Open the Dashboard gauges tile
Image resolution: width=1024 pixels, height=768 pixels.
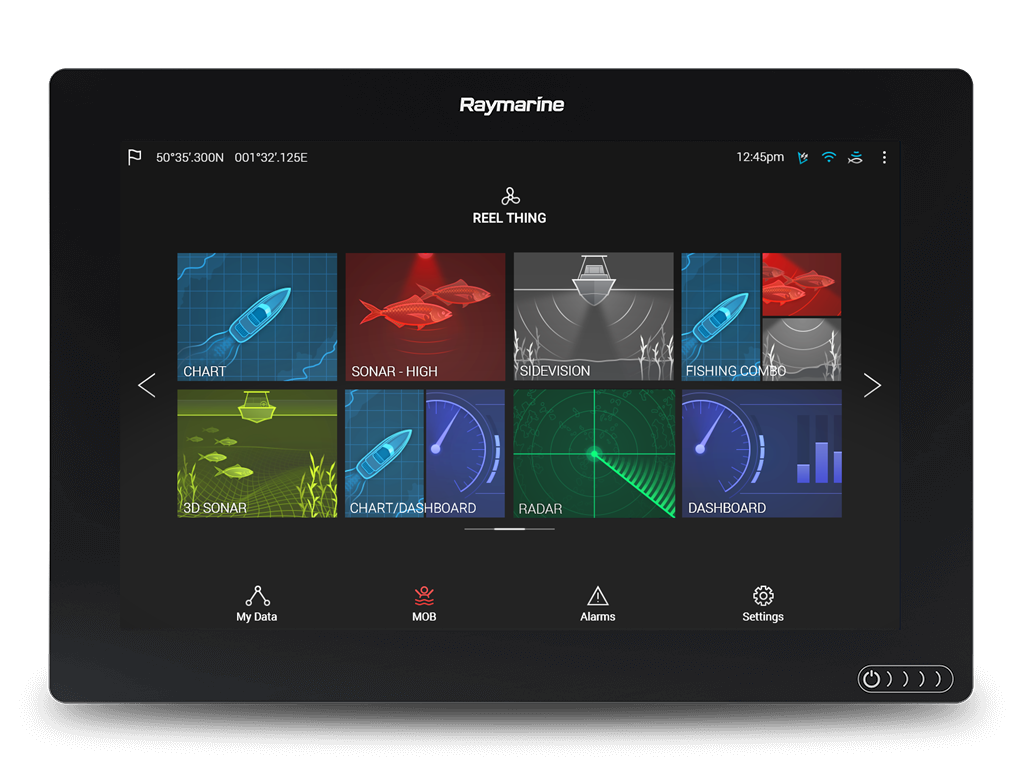761,453
